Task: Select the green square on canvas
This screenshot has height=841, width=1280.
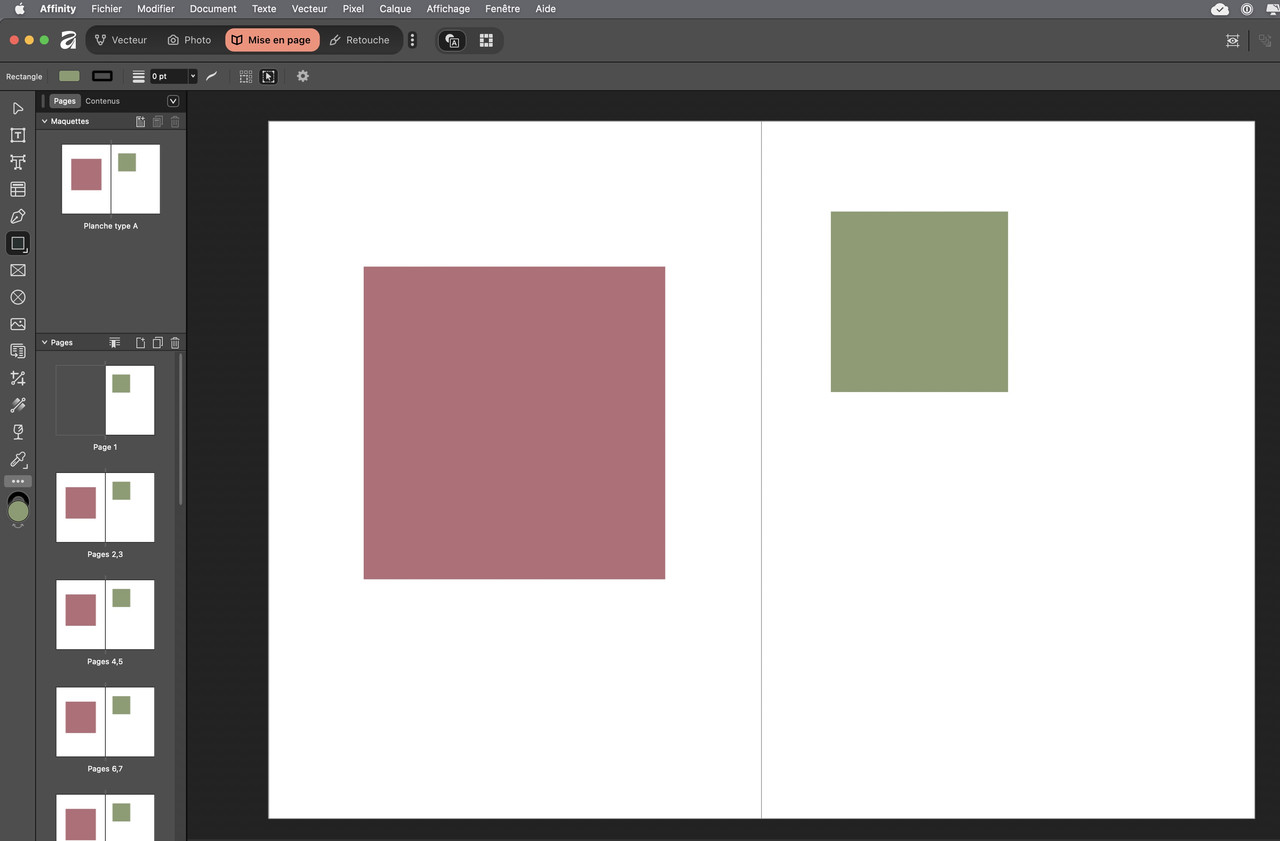Action: (x=919, y=301)
